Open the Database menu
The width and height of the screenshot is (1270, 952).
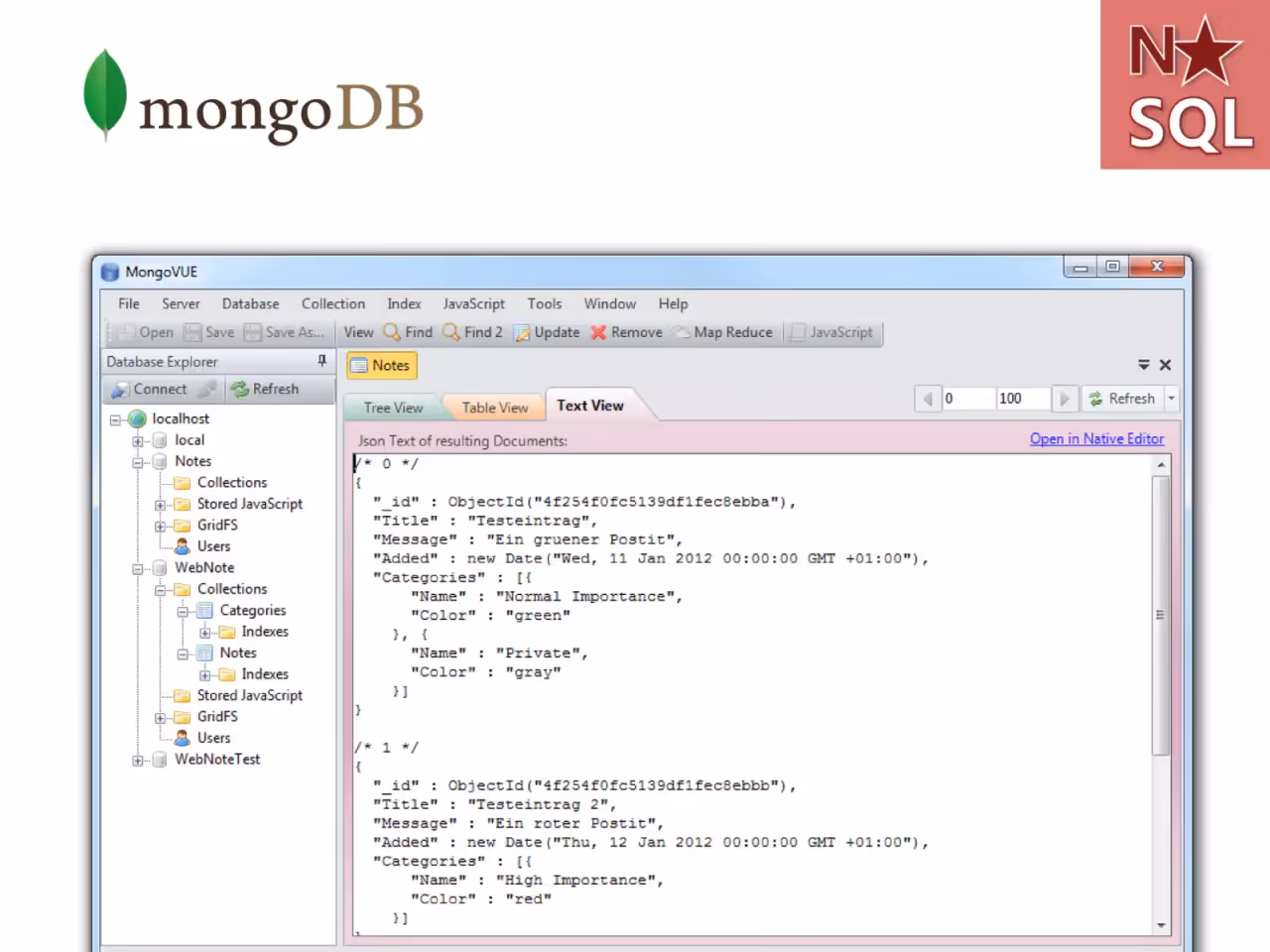(250, 303)
